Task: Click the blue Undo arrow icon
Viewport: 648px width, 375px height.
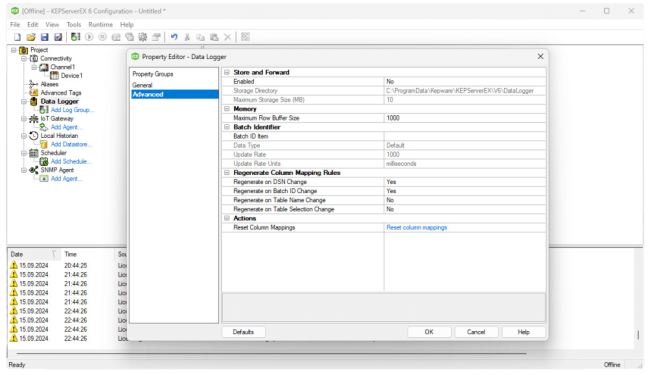Action: click(174, 37)
